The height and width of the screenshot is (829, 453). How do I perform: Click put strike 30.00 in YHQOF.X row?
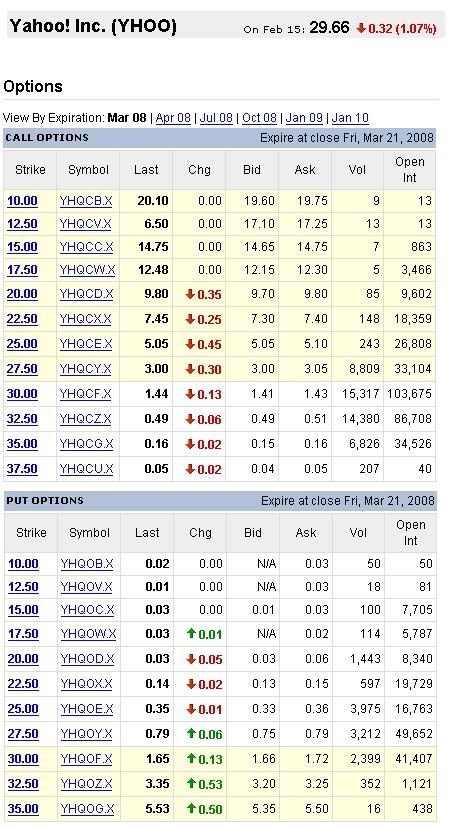tap(23, 759)
